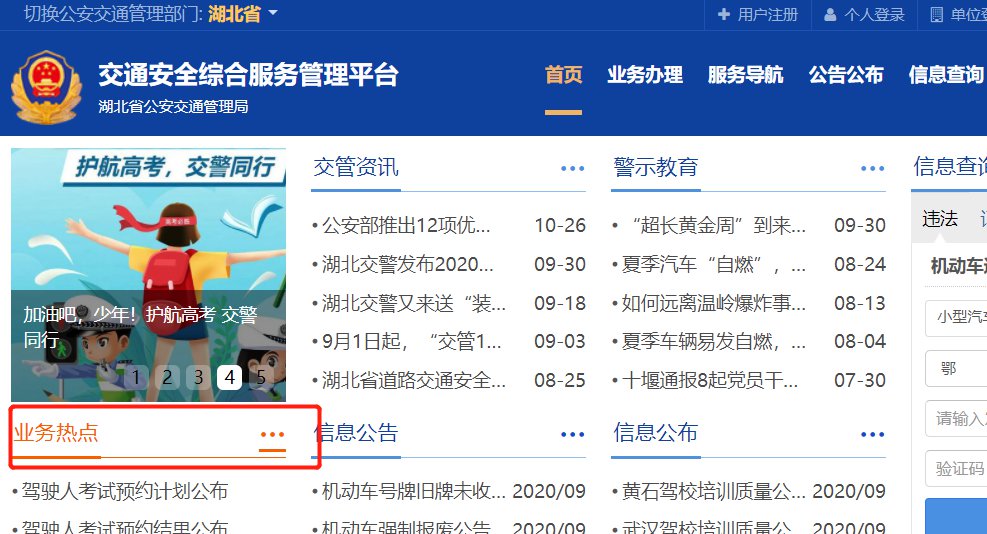The image size is (987, 534).
Task: Open the 小型汽车 vehicle type dropdown
Action: [x=956, y=317]
